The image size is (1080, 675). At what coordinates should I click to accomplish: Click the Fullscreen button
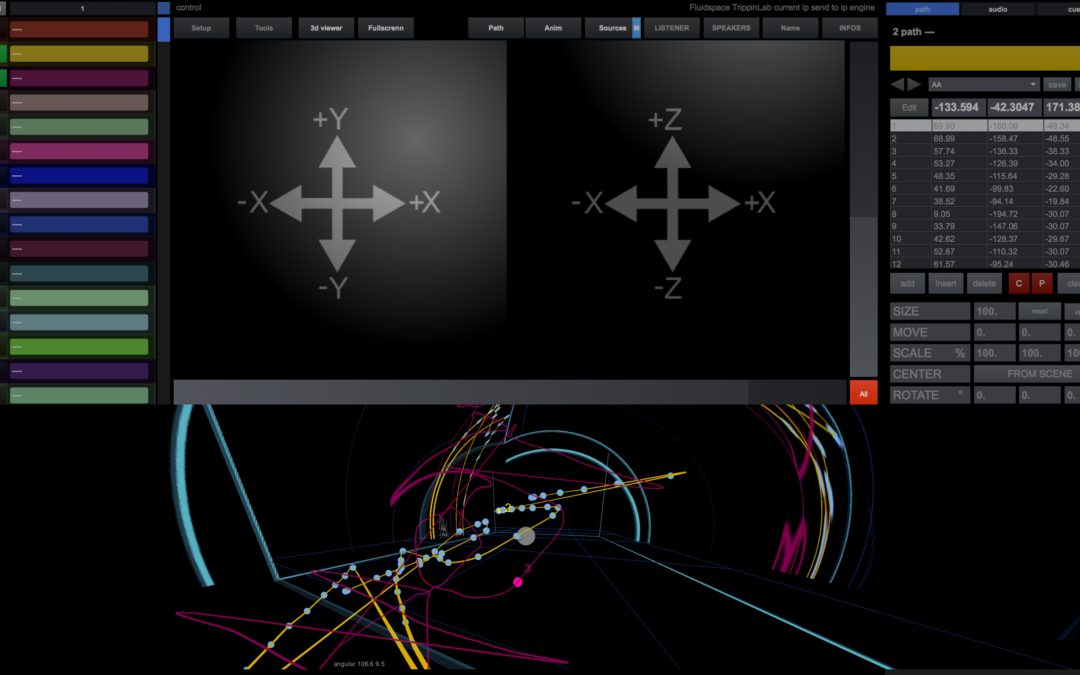pyautogui.click(x=386, y=28)
